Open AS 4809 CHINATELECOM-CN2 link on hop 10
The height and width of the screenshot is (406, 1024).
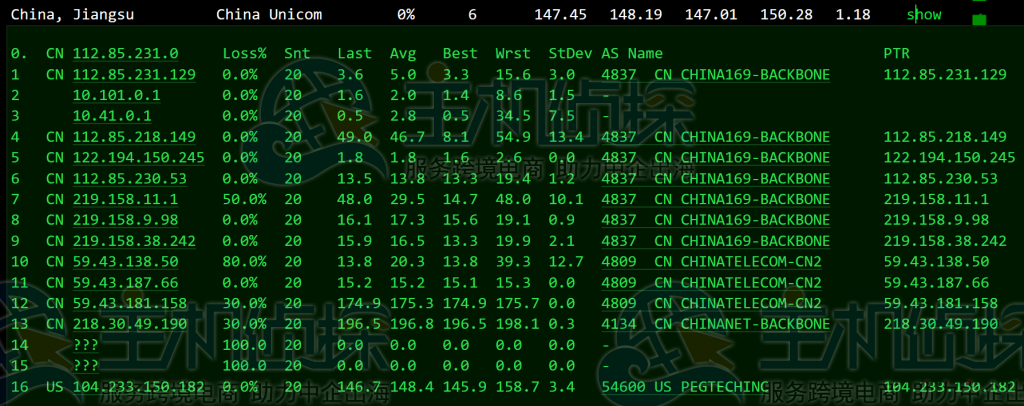pos(711,262)
